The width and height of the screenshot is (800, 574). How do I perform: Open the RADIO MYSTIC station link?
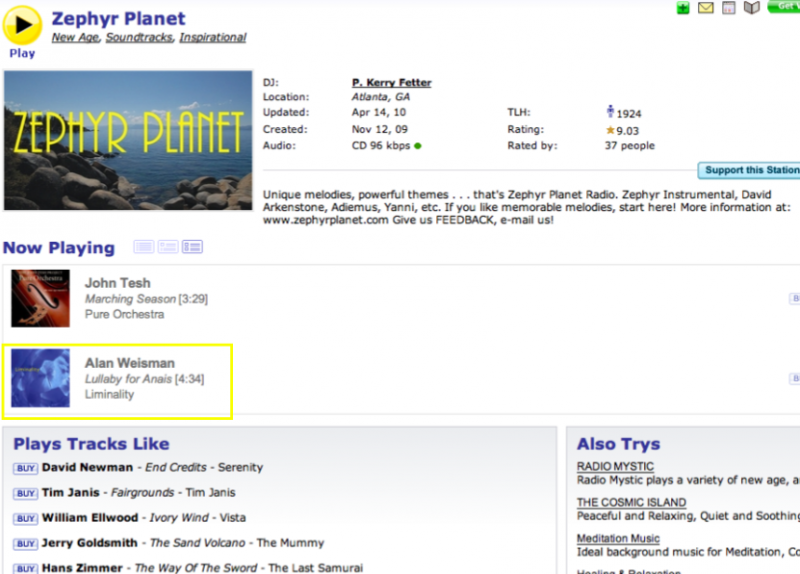point(615,467)
